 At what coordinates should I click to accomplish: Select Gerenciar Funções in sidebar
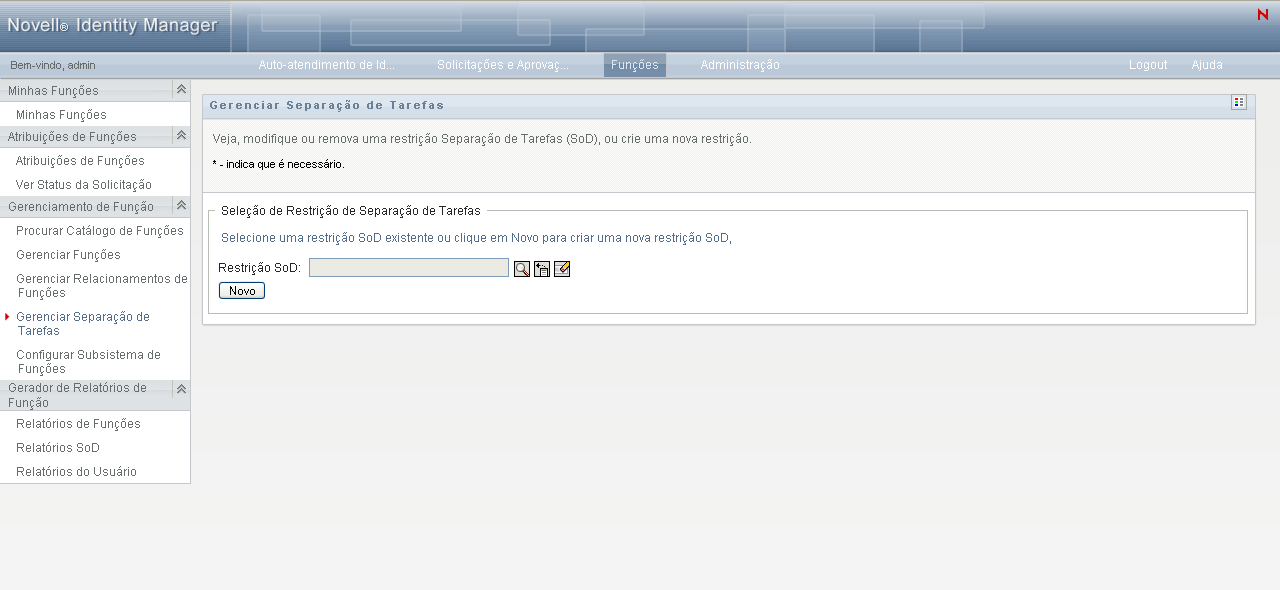click(68, 255)
